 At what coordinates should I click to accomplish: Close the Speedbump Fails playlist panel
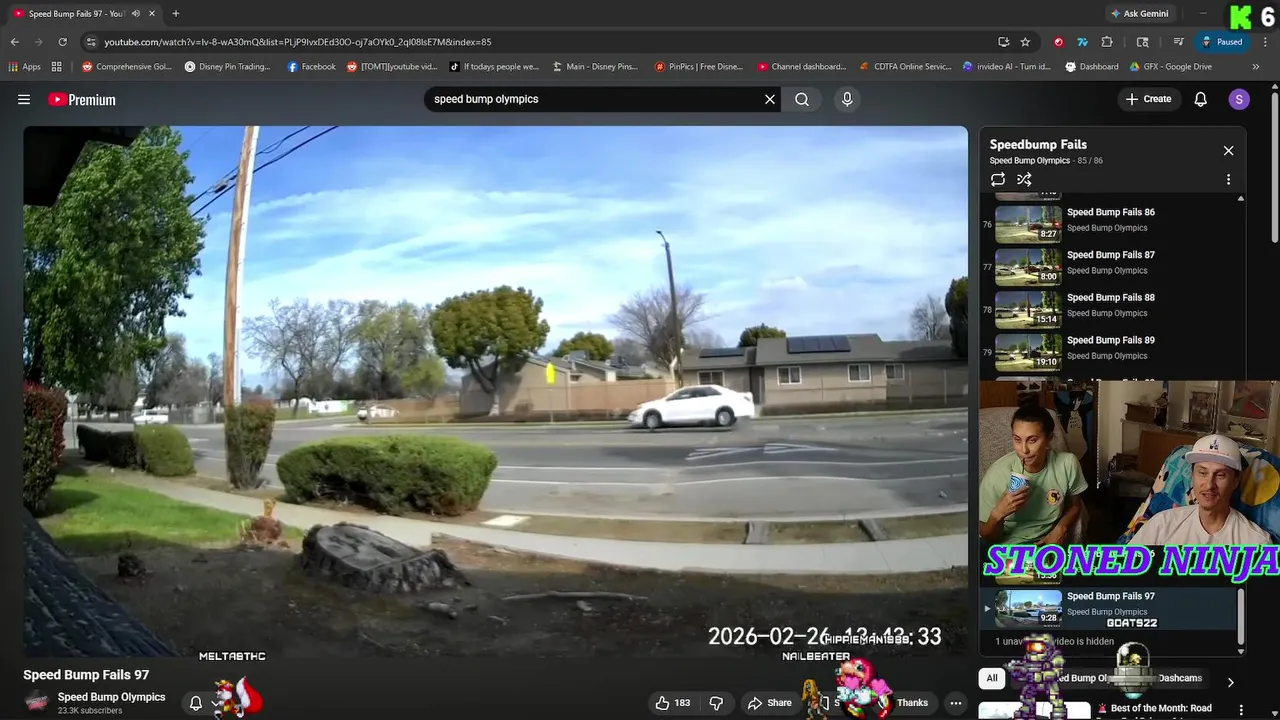(x=1228, y=151)
